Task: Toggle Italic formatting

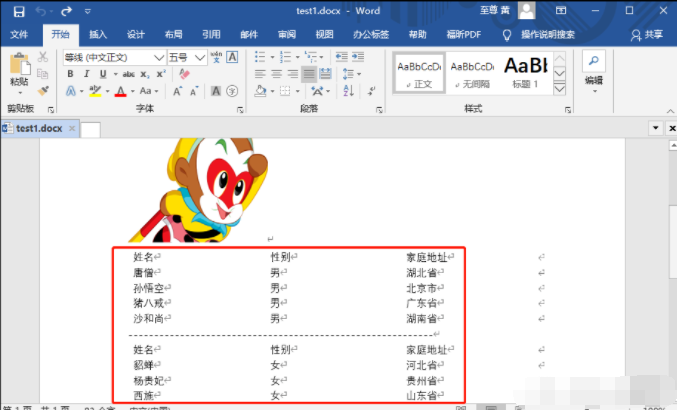Action: pyautogui.click(x=87, y=74)
